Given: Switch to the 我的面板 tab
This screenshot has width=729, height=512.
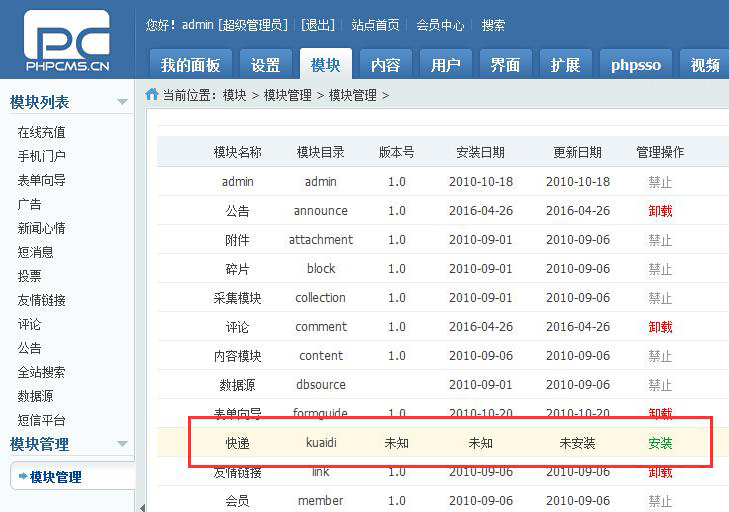Looking at the screenshot, I should point(190,65).
